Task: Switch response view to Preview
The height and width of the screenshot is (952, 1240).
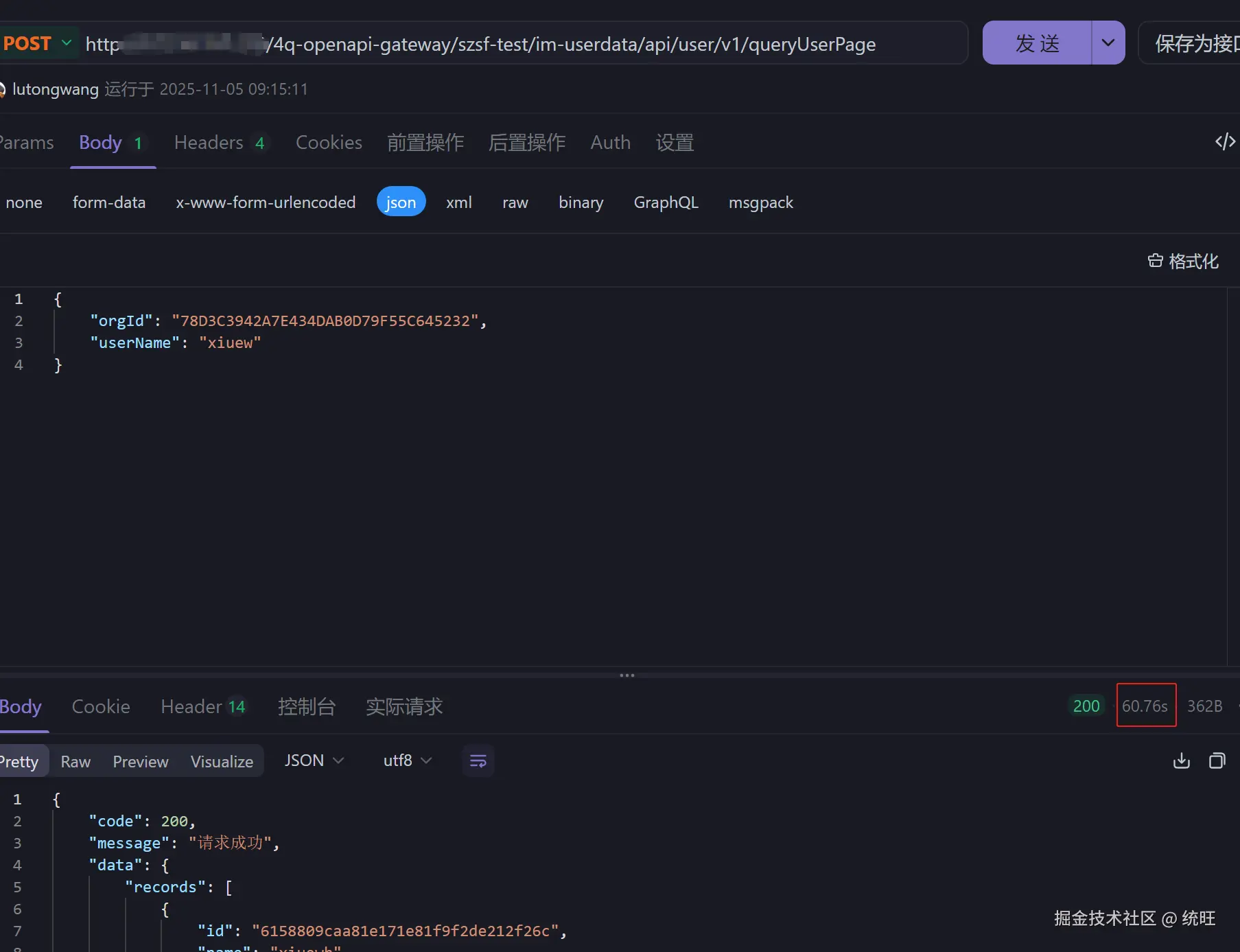Action: [141, 761]
